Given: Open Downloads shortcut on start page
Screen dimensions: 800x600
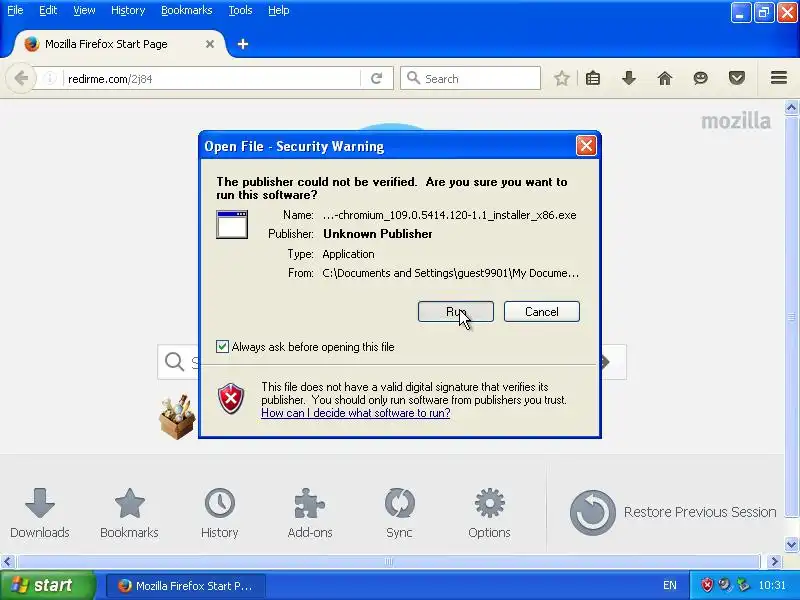Looking at the screenshot, I should (x=40, y=513).
